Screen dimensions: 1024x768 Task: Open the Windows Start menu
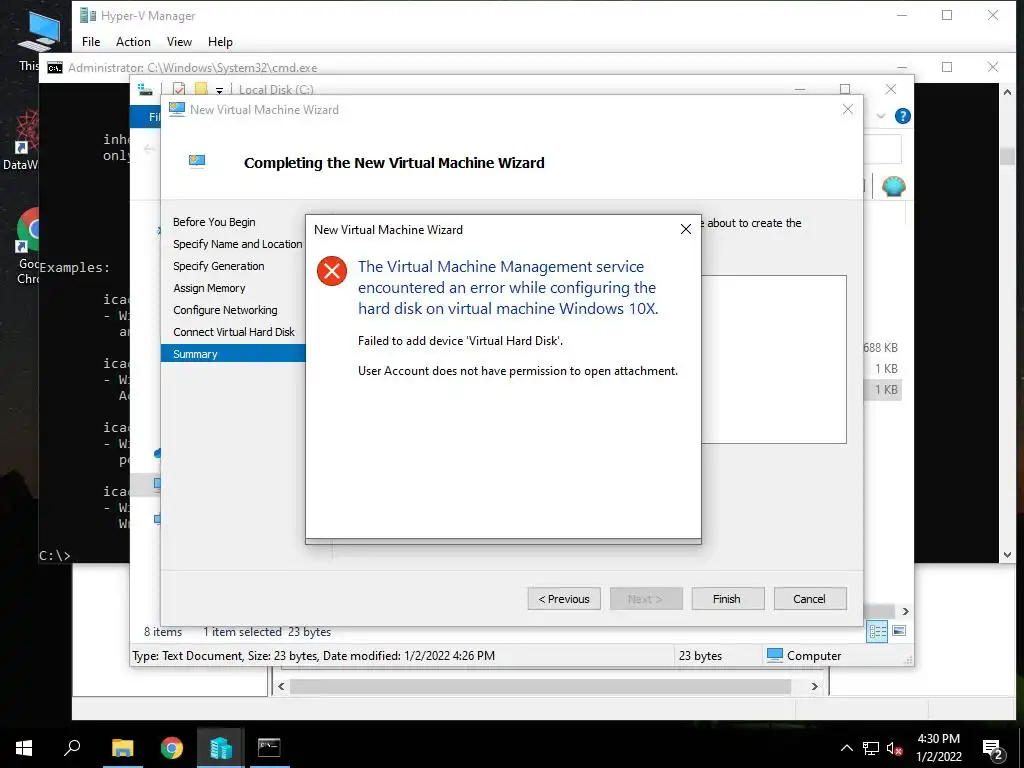(x=24, y=748)
